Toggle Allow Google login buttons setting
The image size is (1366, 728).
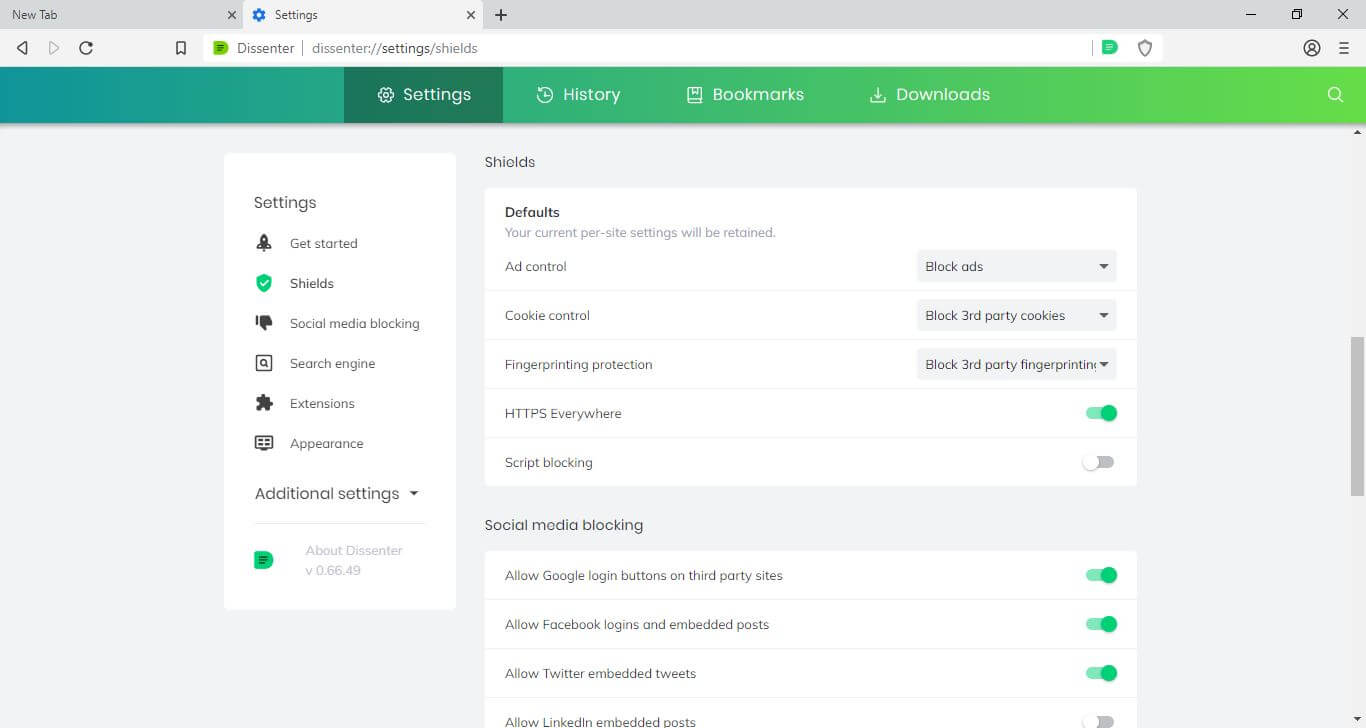(1101, 575)
